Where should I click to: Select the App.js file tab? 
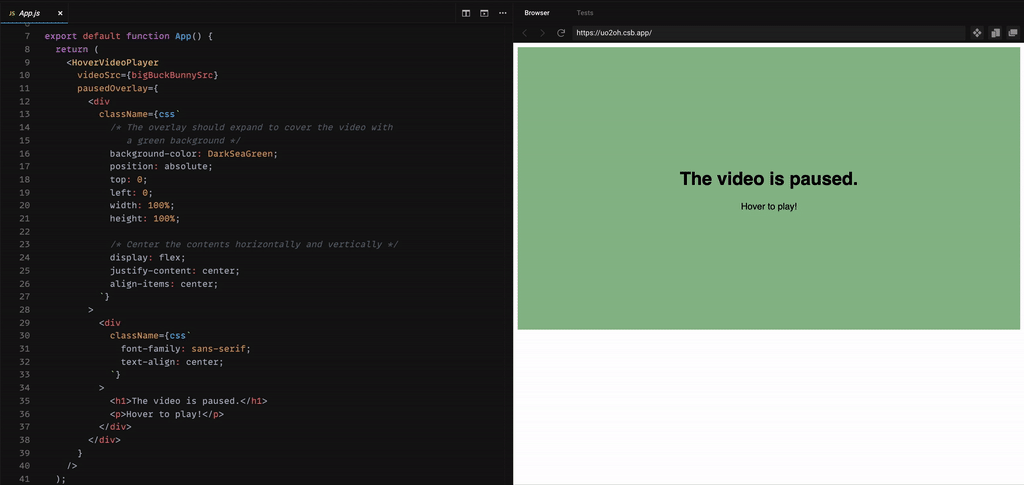coord(34,13)
